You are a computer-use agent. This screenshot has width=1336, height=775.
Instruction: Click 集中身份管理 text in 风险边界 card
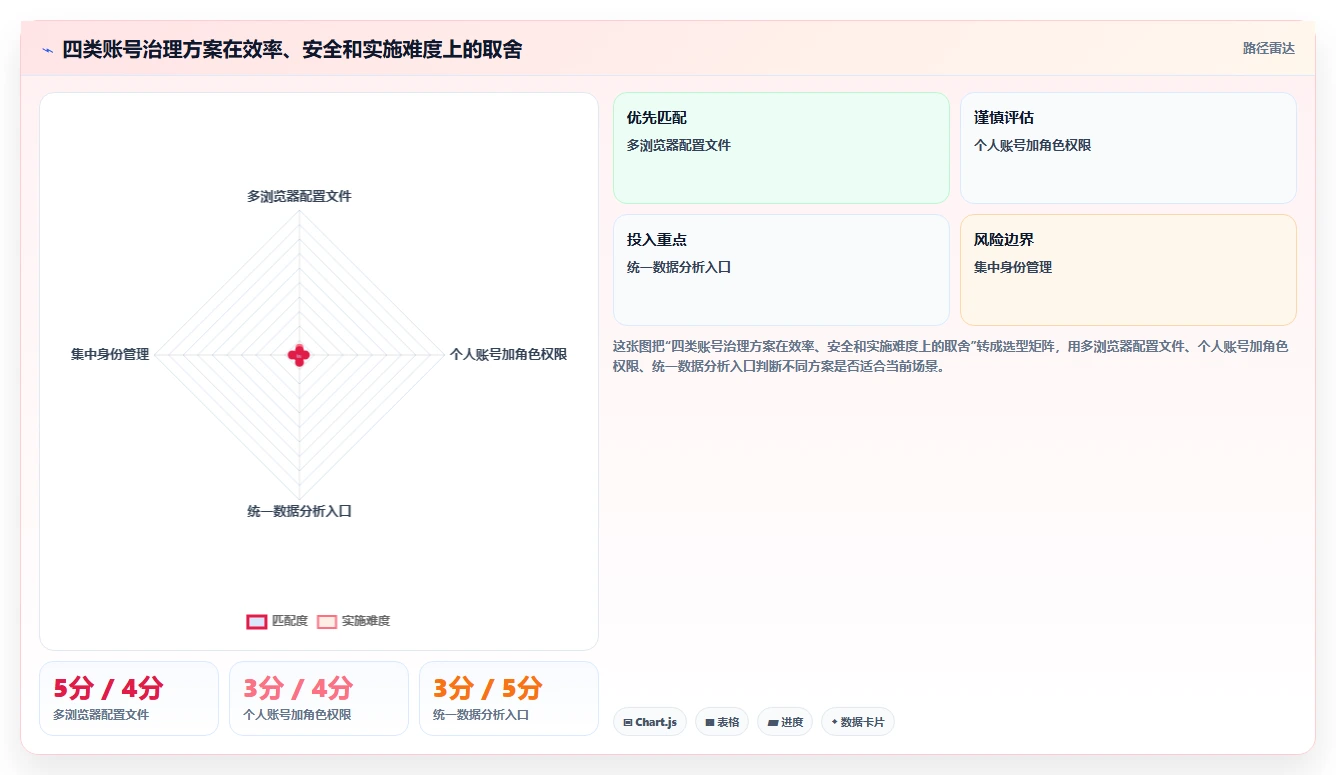coord(1013,267)
